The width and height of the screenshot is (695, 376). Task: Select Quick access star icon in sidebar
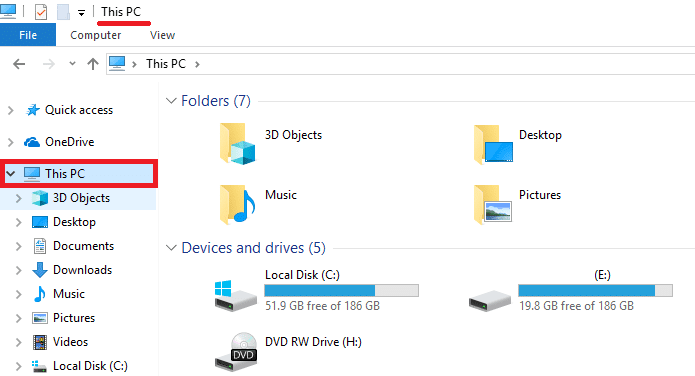(x=32, y=110)
